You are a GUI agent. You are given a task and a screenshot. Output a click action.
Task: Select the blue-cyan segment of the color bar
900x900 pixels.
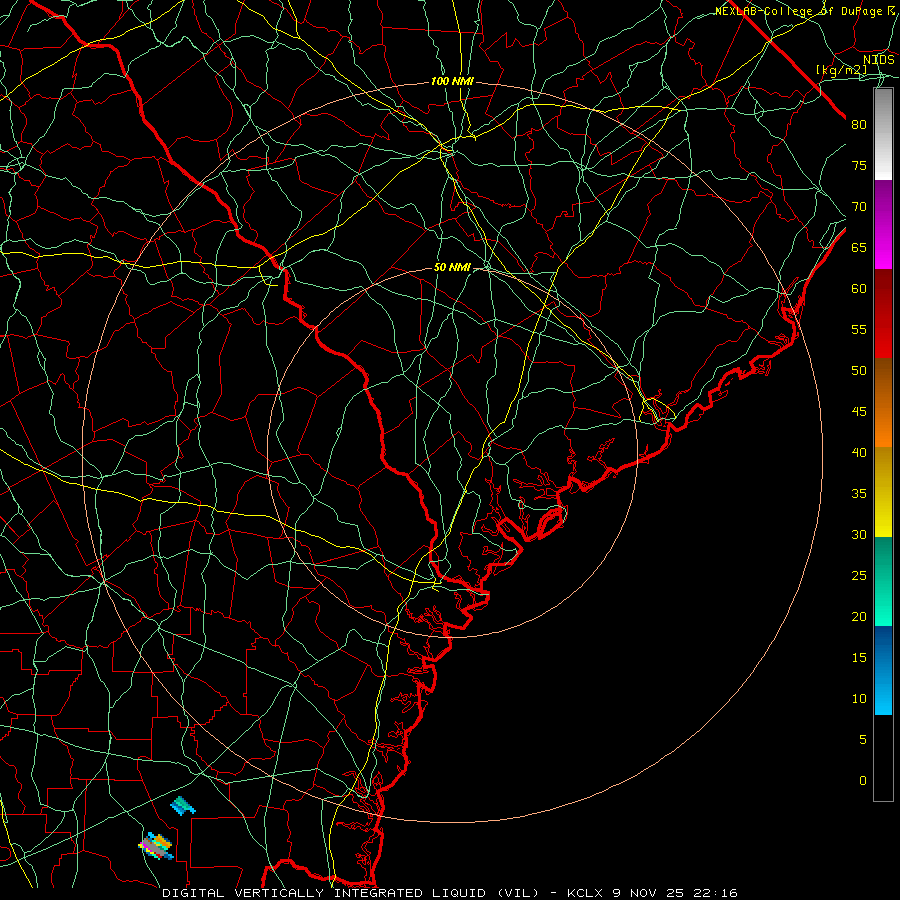(883, 670)
